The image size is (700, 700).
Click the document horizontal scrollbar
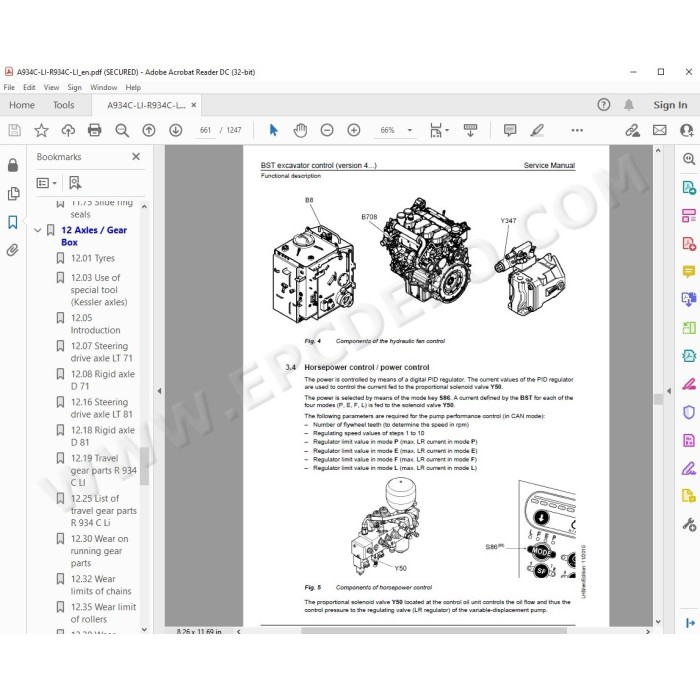tap(434, 631)
